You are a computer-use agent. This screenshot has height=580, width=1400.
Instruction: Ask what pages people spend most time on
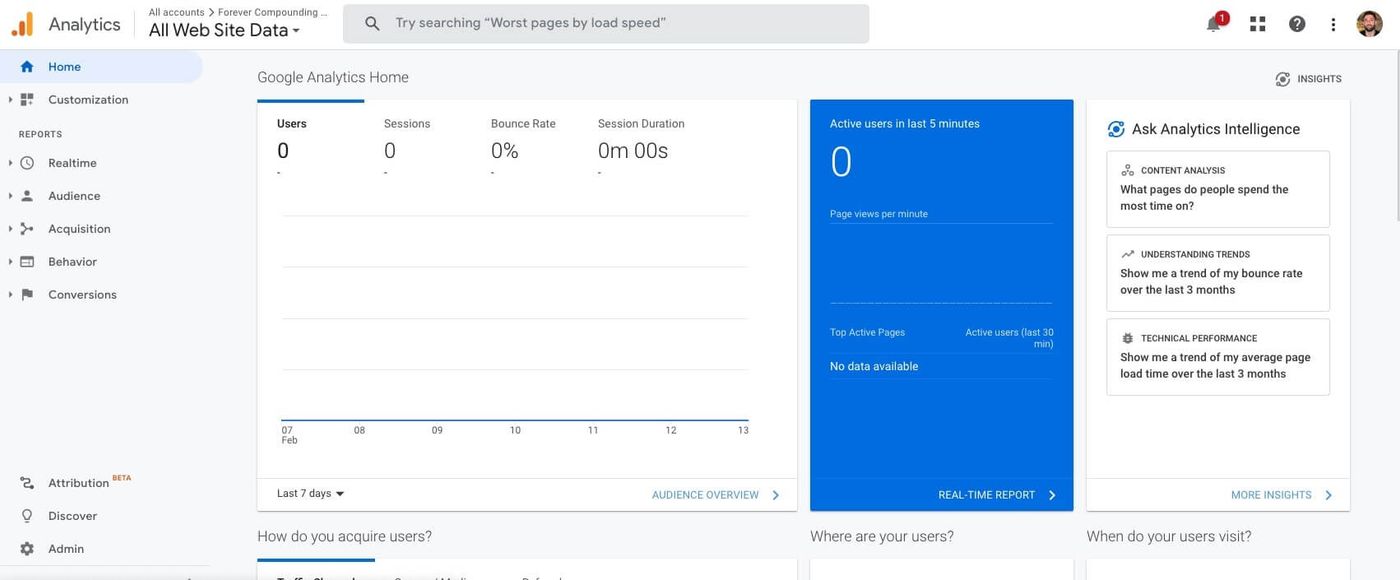click(1218, 190)
